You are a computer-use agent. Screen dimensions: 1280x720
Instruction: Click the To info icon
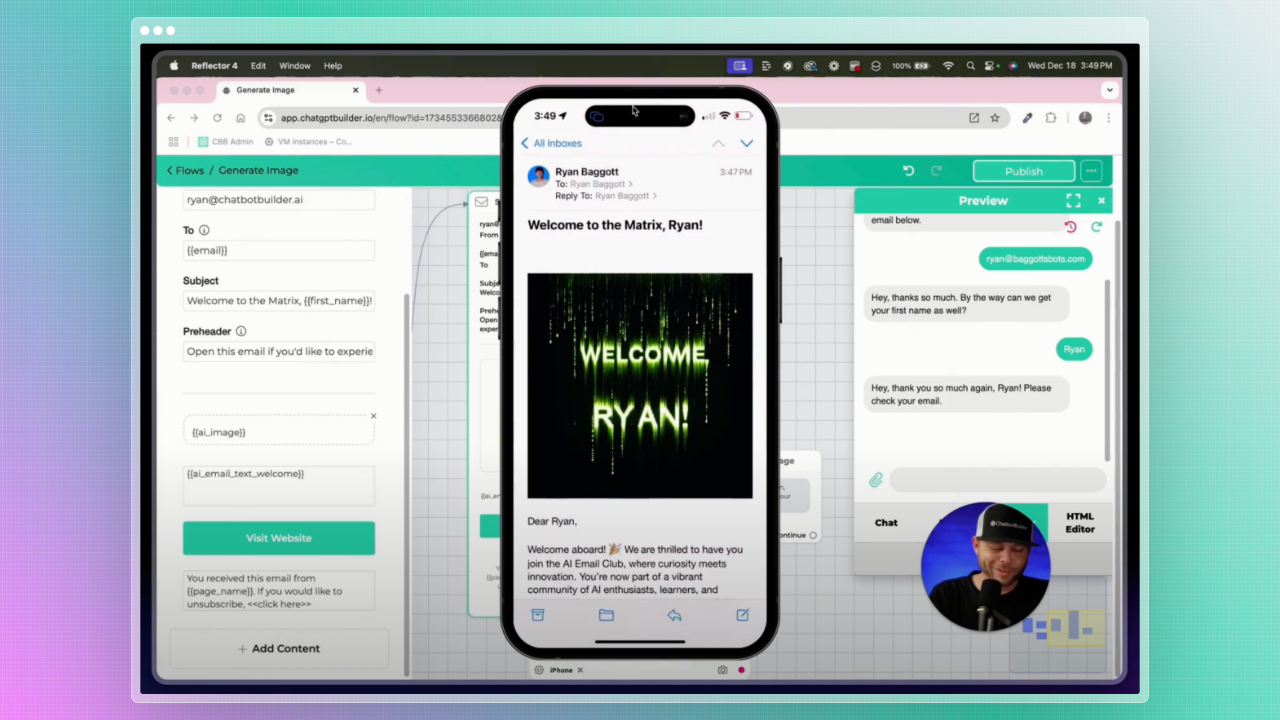(204, 230)
